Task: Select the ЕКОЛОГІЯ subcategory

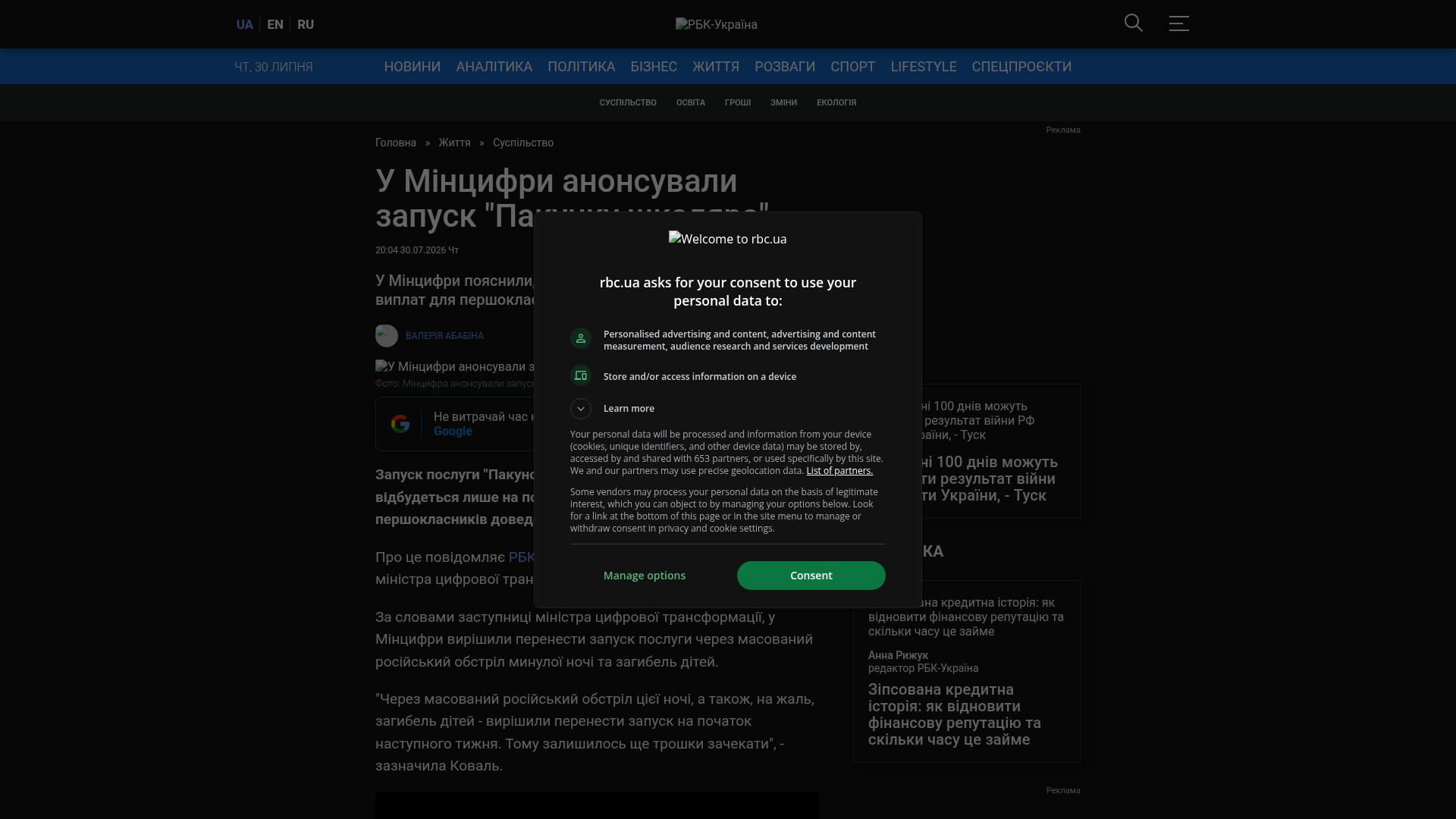Action: coord(836,102)
